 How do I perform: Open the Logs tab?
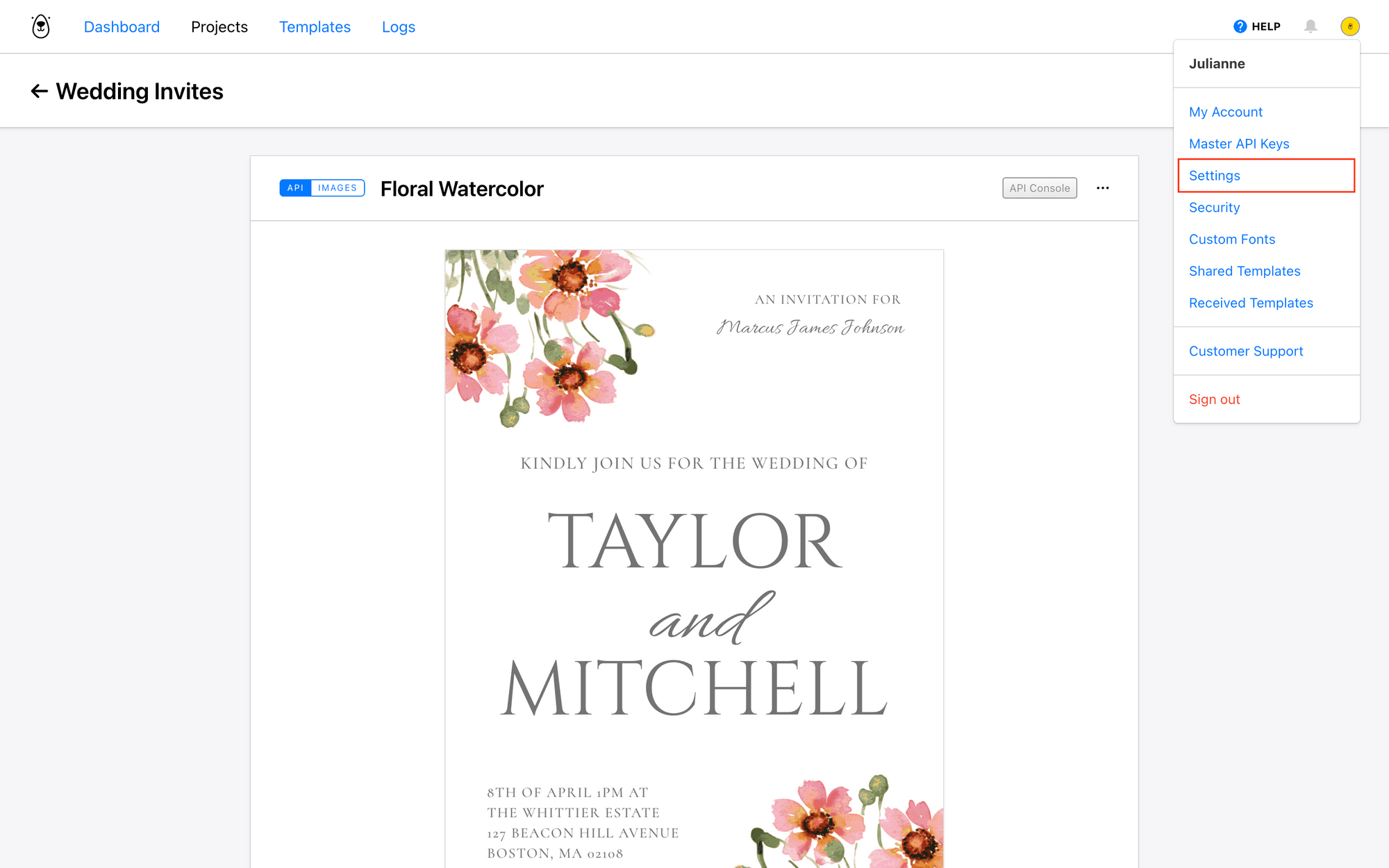click(398, 26)
